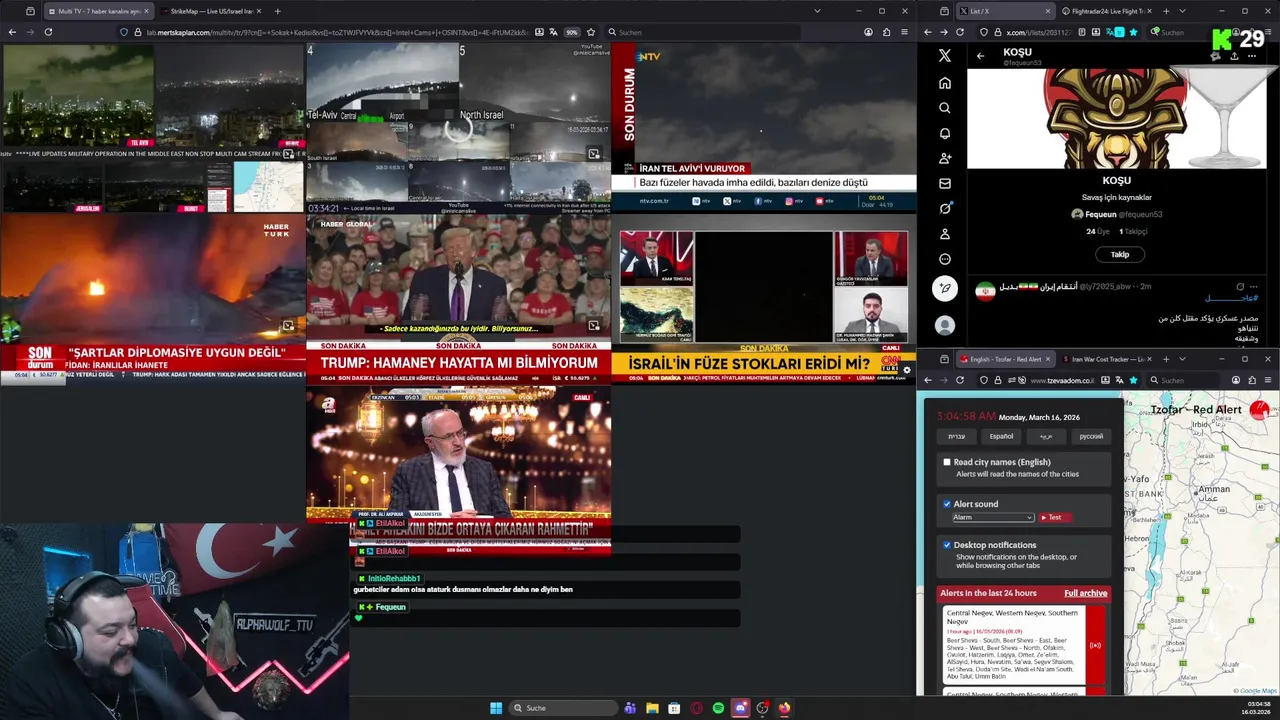The width and height of the screenshot is (1280, 720).
Task: Select the List / X tab
Action: [1004, 11]
